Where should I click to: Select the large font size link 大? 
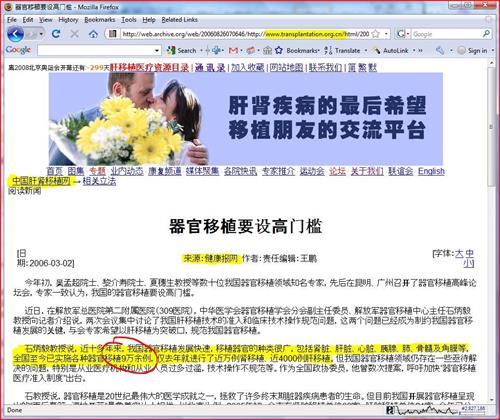point(459,254)
